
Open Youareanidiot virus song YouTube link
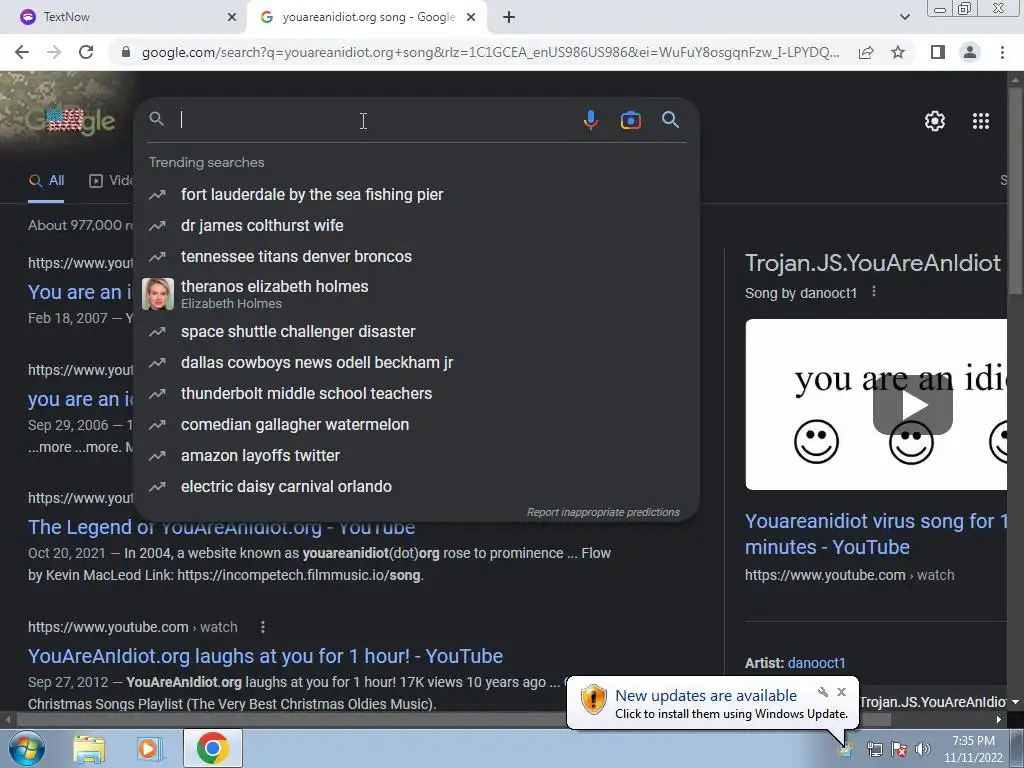[876, 534]
